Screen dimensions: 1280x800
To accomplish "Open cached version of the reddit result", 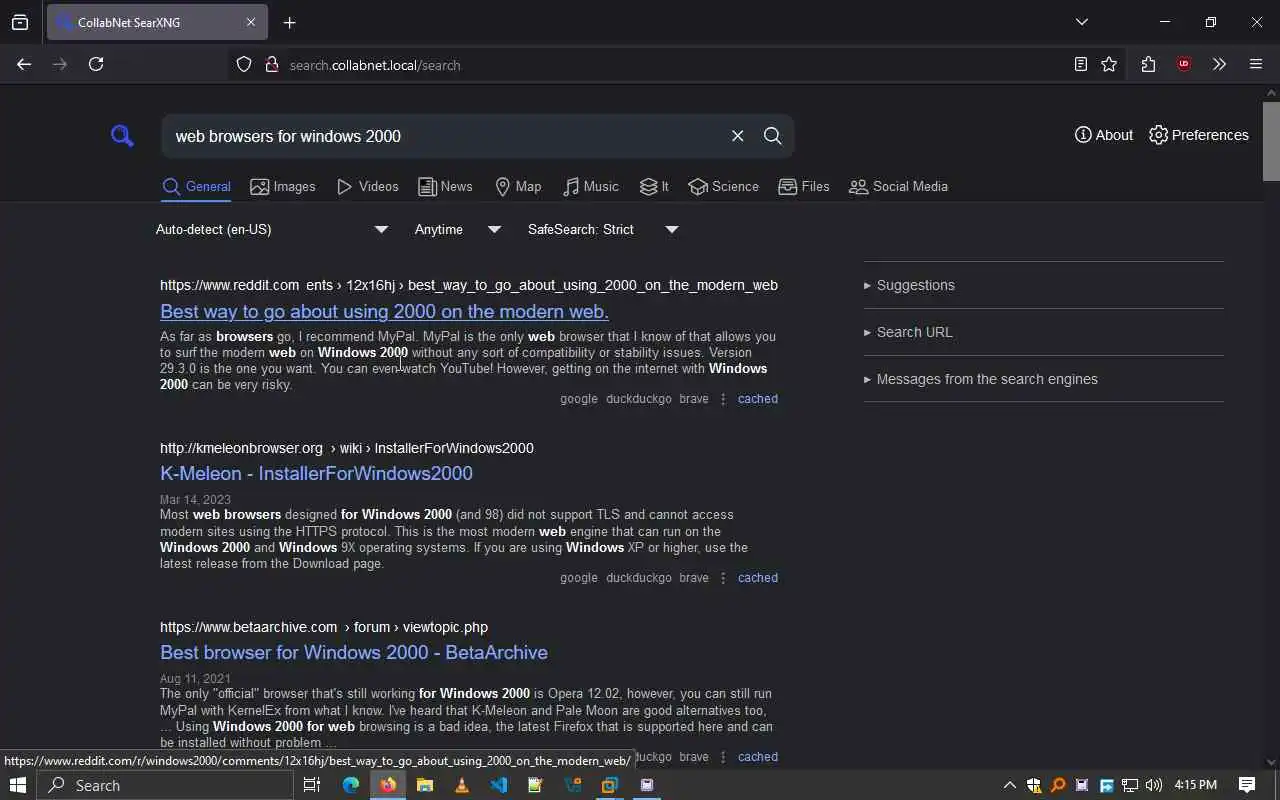I will click(x=758, y=398).
